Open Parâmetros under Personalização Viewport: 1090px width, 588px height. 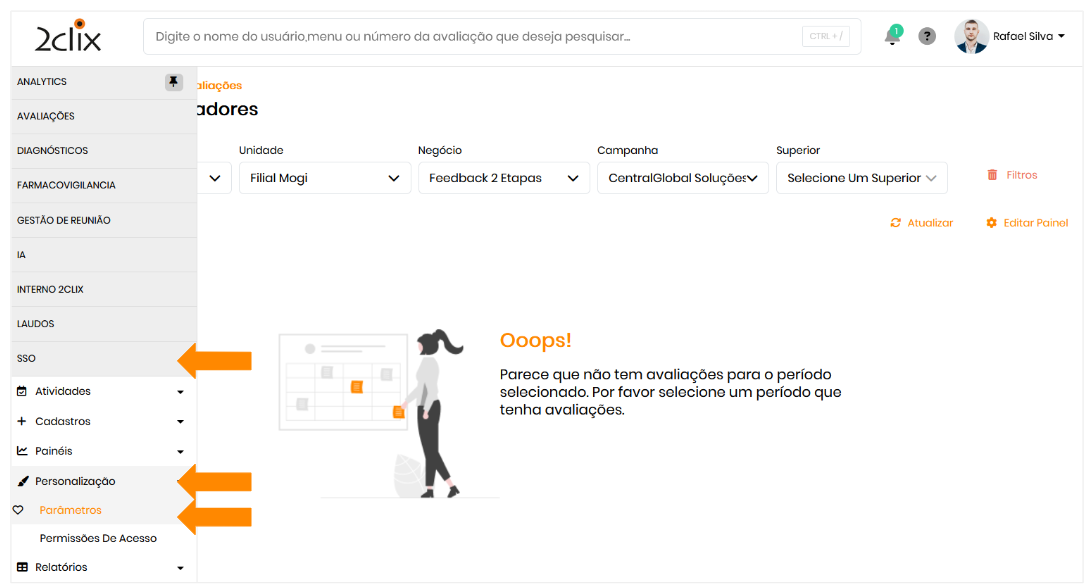pos(71,510)
